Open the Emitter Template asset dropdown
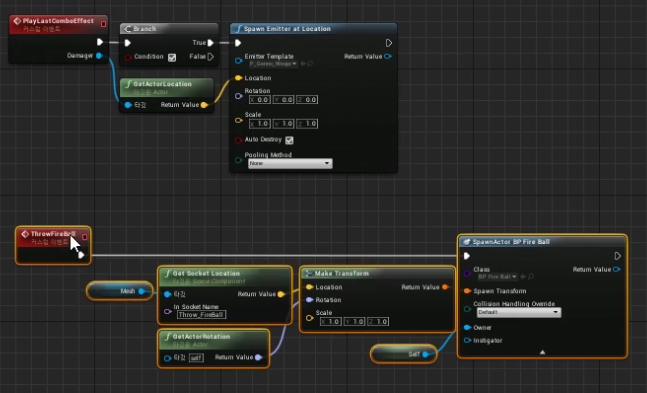Viewport: 647px width, 393px height. 273,64
